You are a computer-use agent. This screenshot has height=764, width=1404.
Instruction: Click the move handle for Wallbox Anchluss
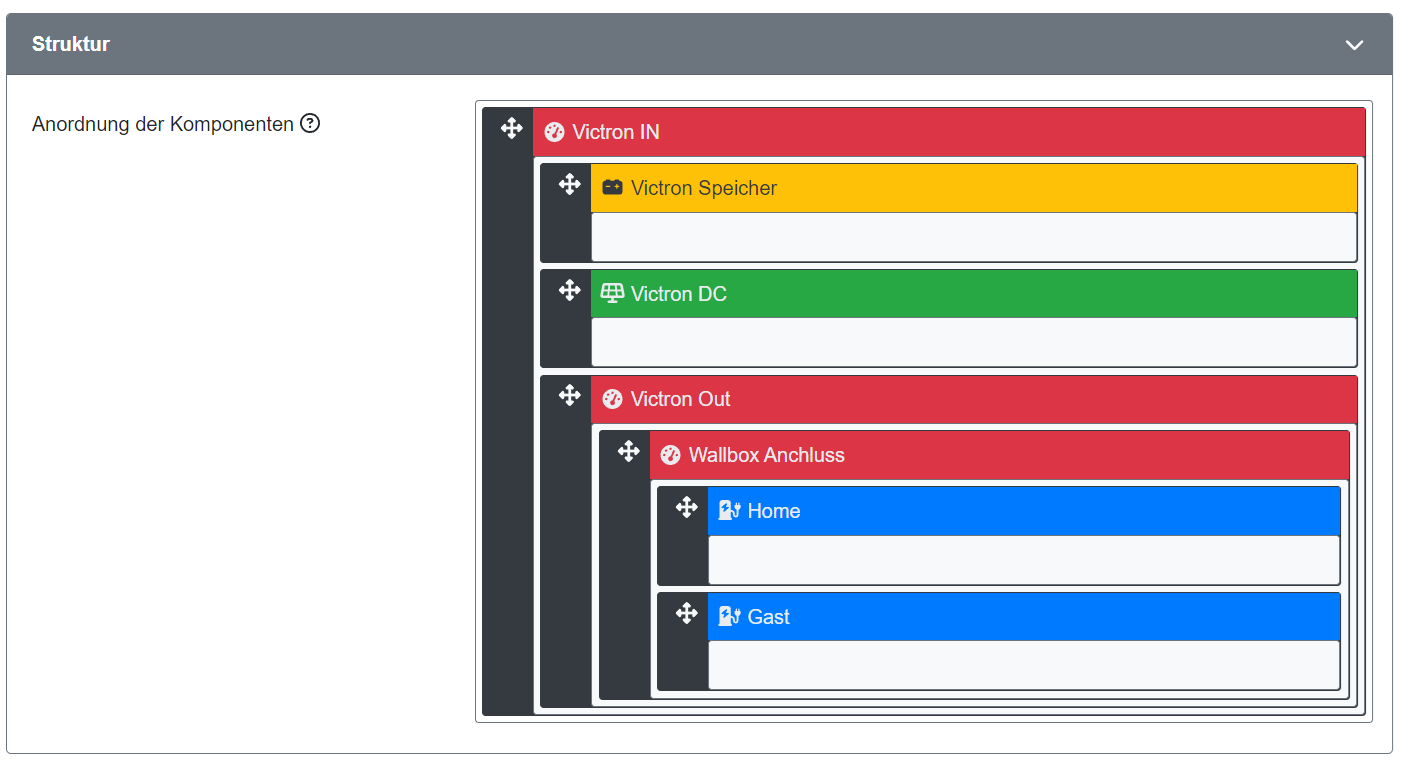coord(628,451)
